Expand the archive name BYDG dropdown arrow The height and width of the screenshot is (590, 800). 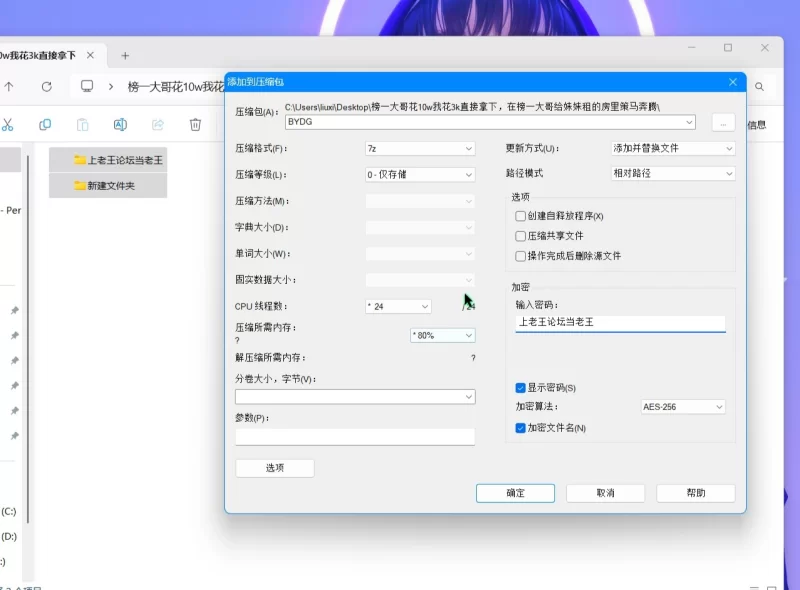point(689,122)
